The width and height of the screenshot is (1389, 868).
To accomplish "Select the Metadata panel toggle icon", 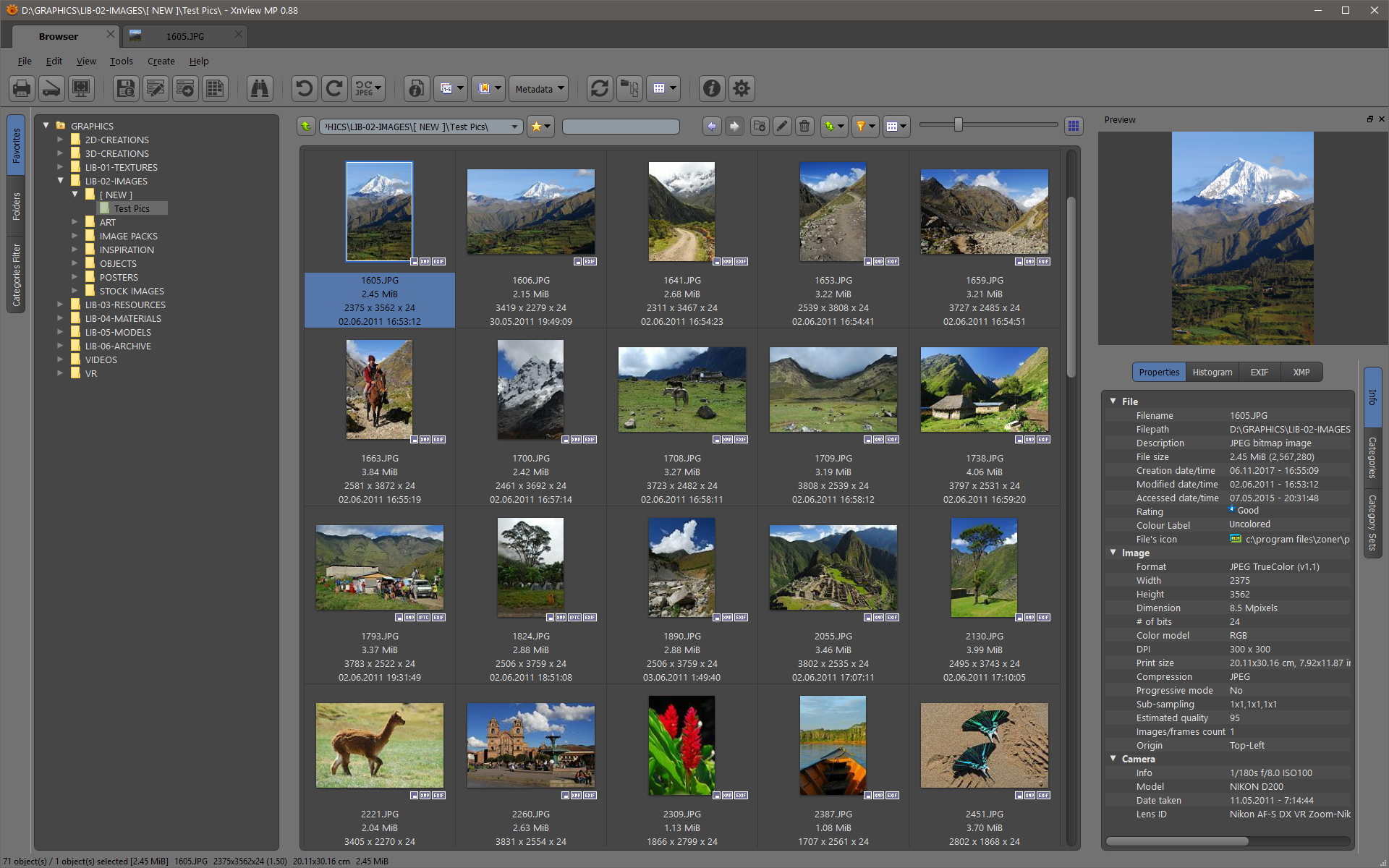I will (x=536, y=89).
